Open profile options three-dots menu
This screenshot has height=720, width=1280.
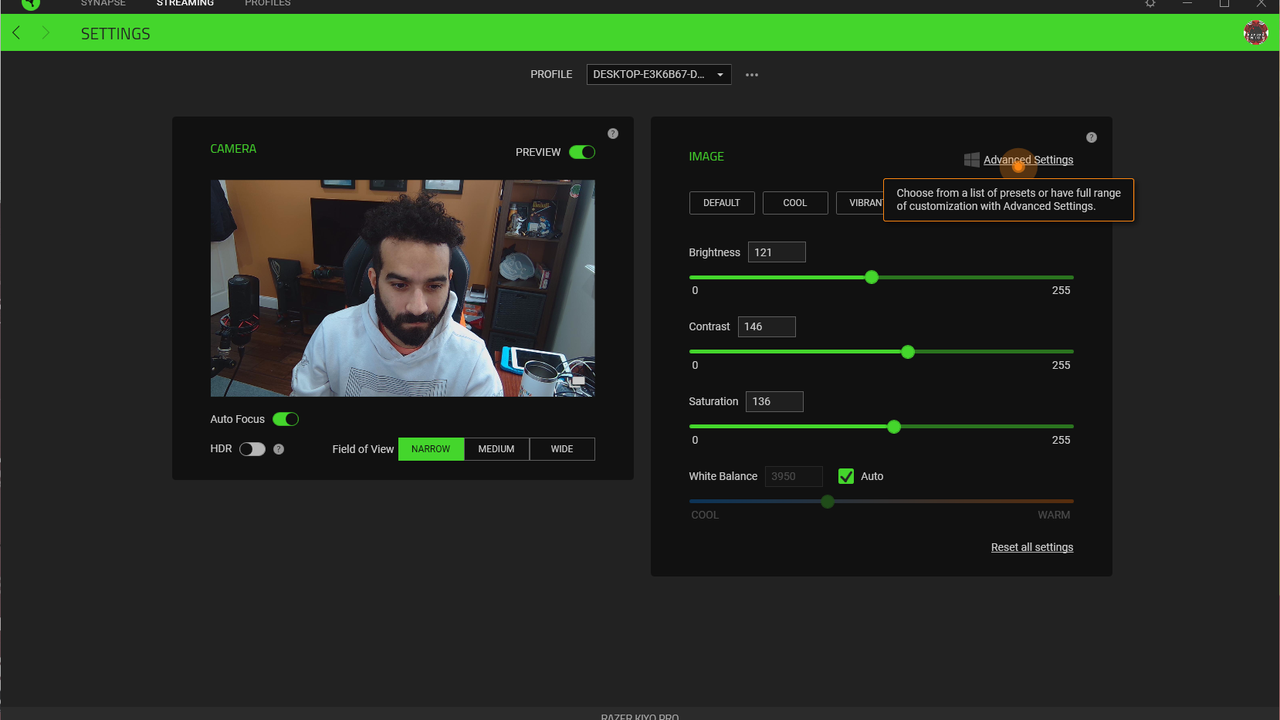click(752, 75)
